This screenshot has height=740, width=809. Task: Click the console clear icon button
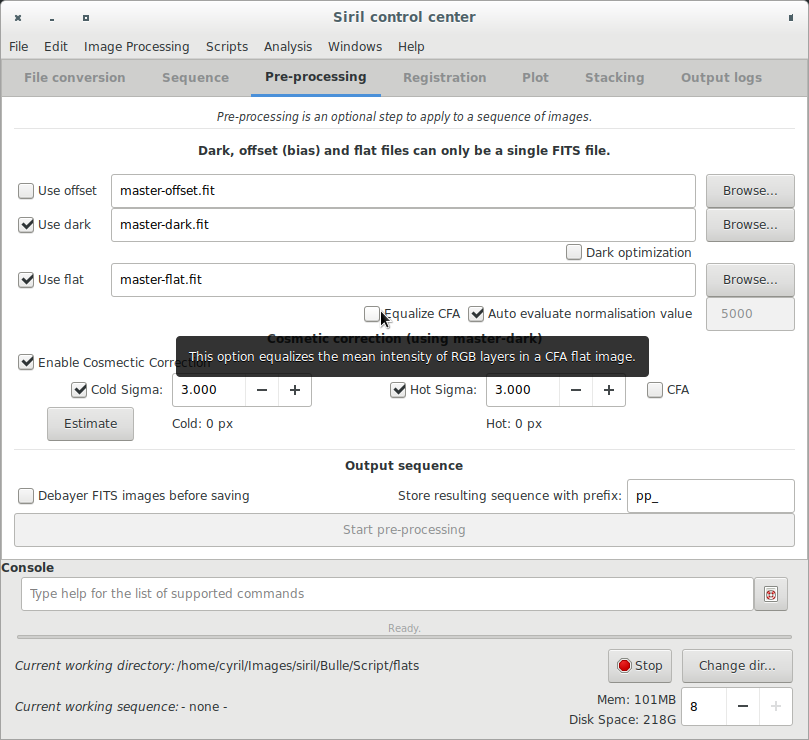[770, 594]
